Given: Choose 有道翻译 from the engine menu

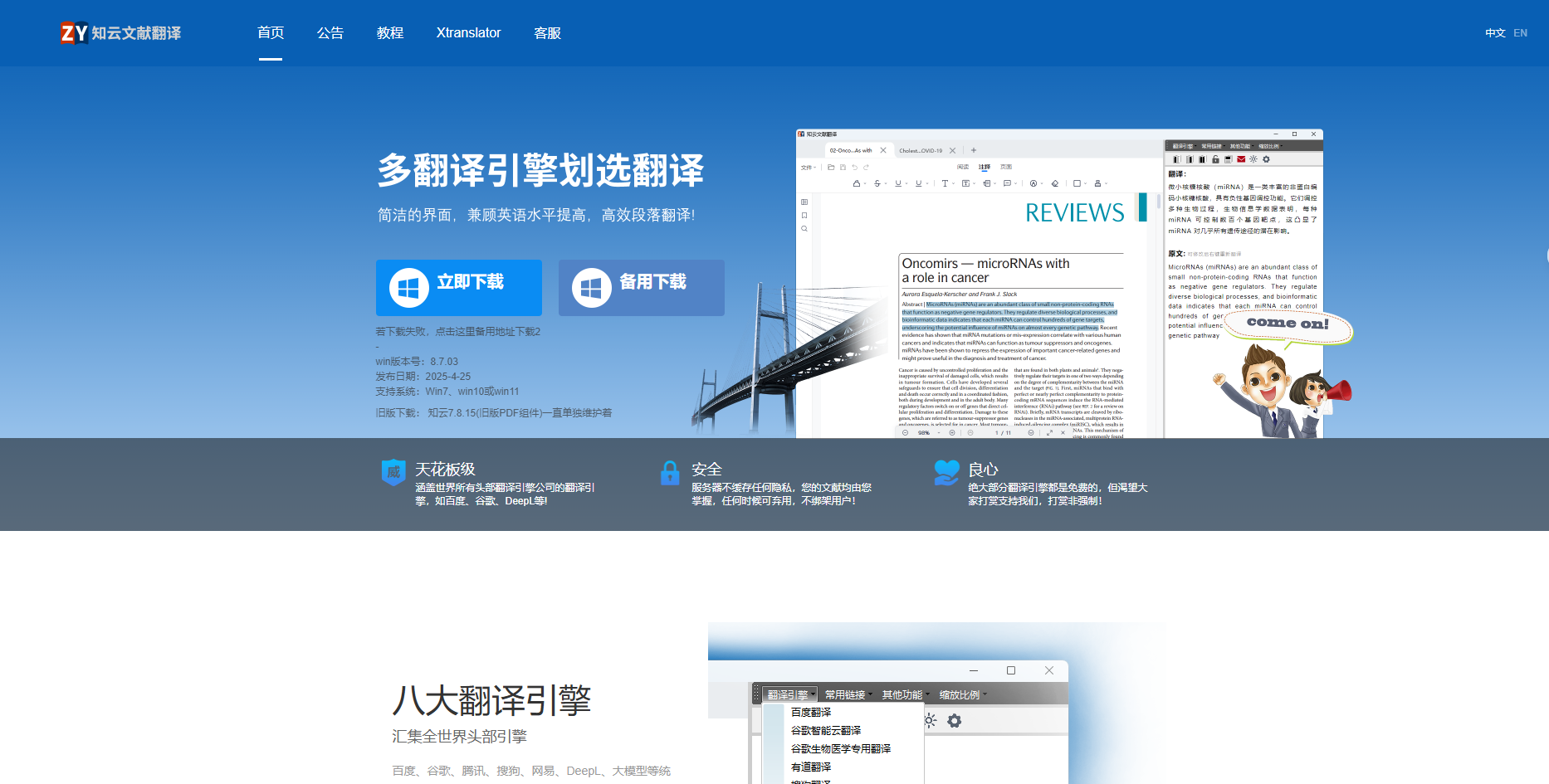Looking at the screenshot, I should pyautogui.click(x=811, y=767).
